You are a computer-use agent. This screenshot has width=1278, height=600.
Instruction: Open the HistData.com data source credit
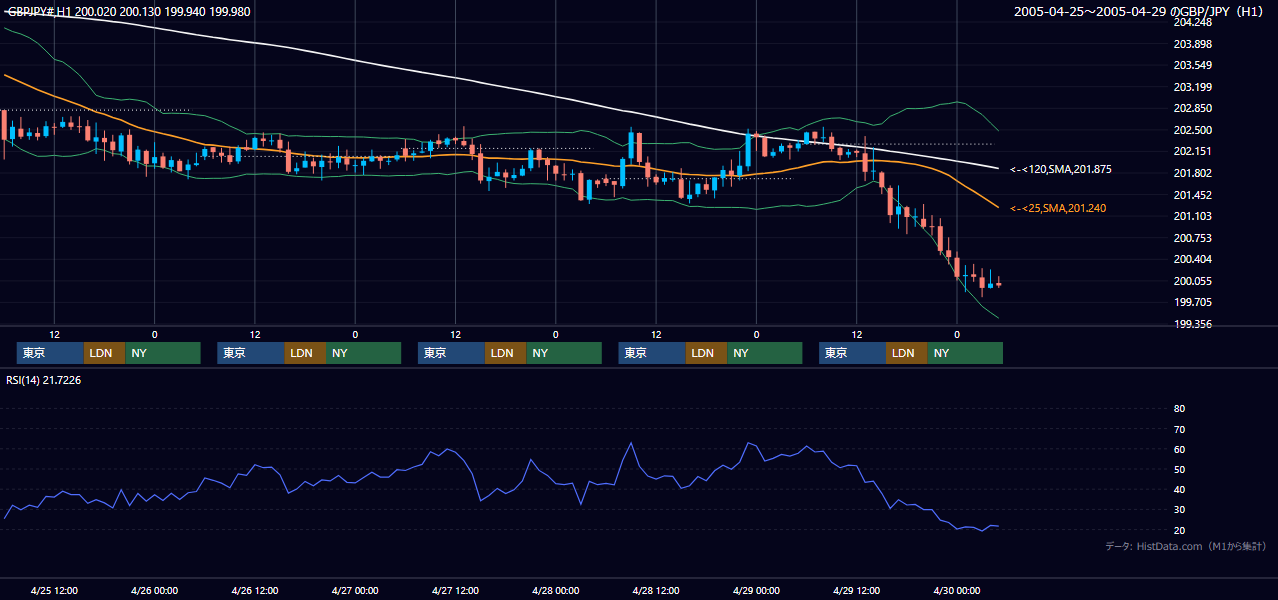1186,547
